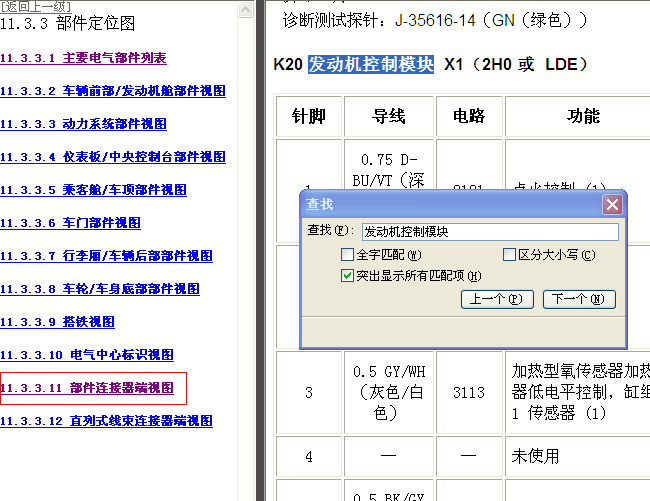Enable 区分大小写 checkbox
Screen dimensions: 650x501
point(509,254)
